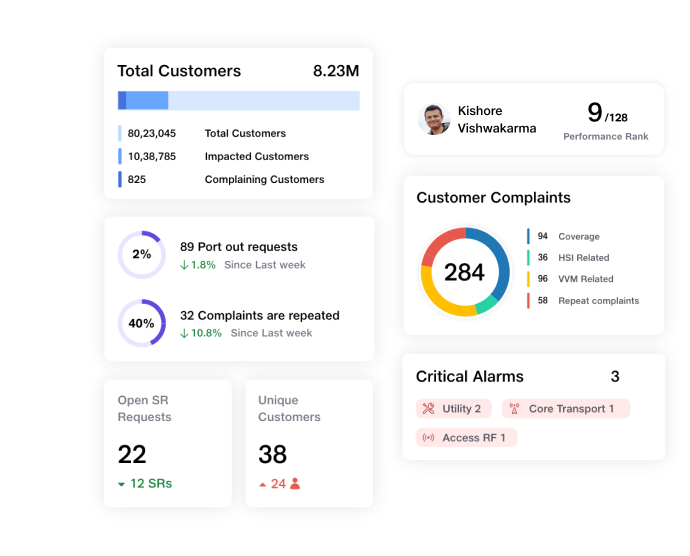Click the green down arrow beside 12 SRs
This screenshot has height=556, width=690.
point(122,484)
